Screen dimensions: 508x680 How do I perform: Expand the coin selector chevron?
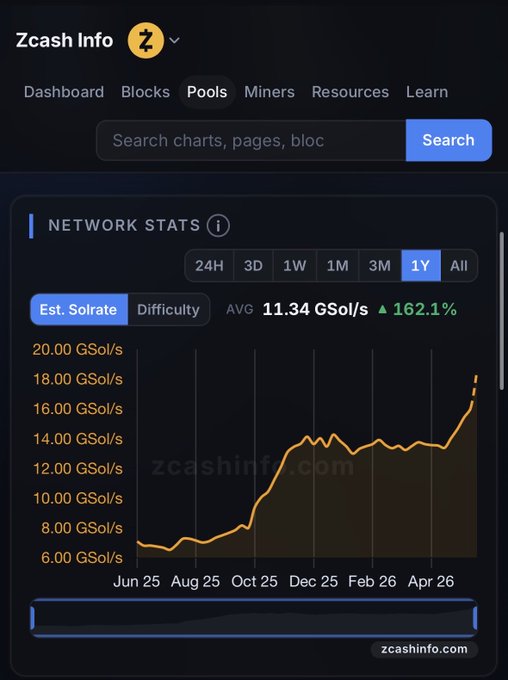coord(174,40)
